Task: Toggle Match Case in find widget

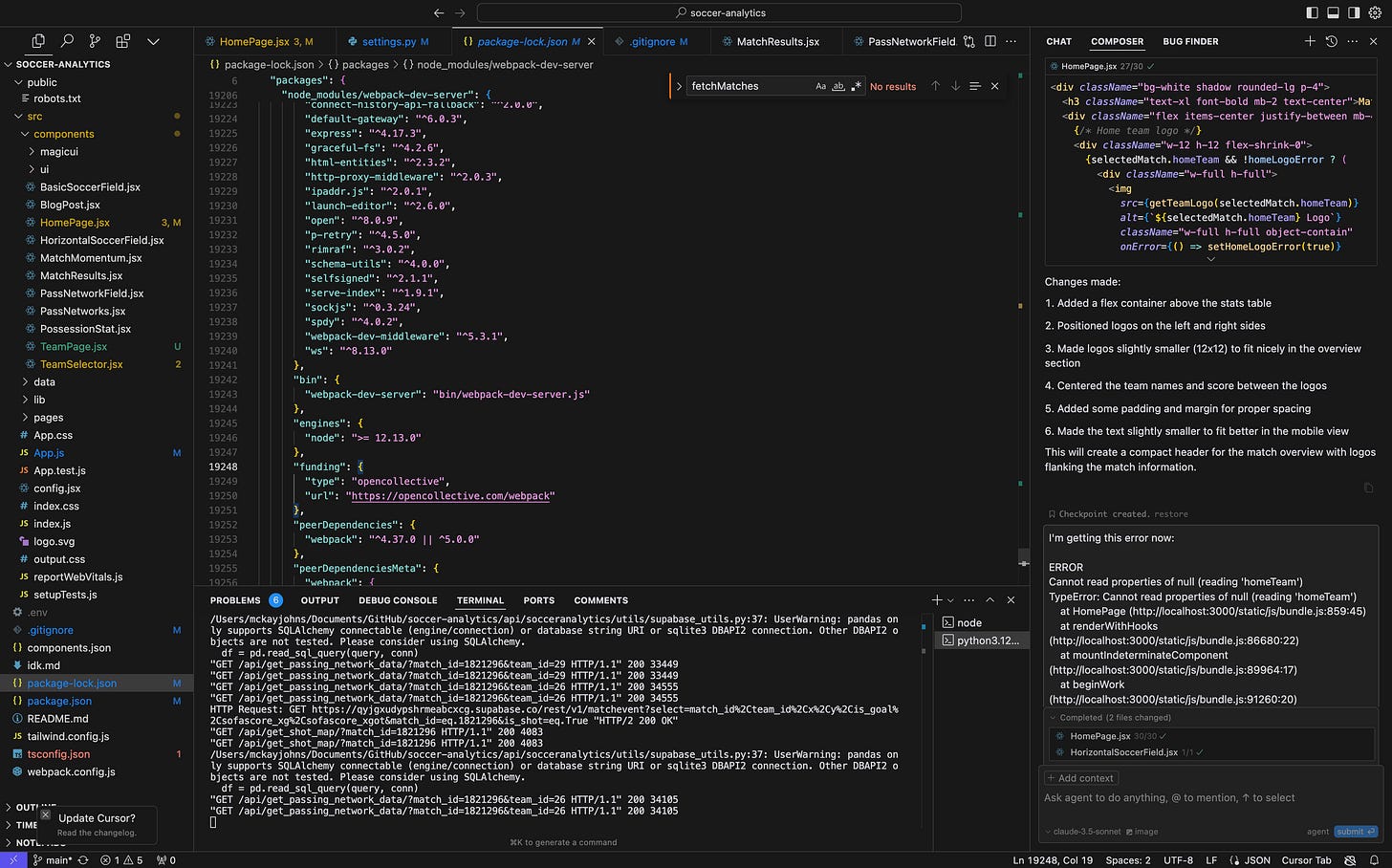Action: pos(820,86)
